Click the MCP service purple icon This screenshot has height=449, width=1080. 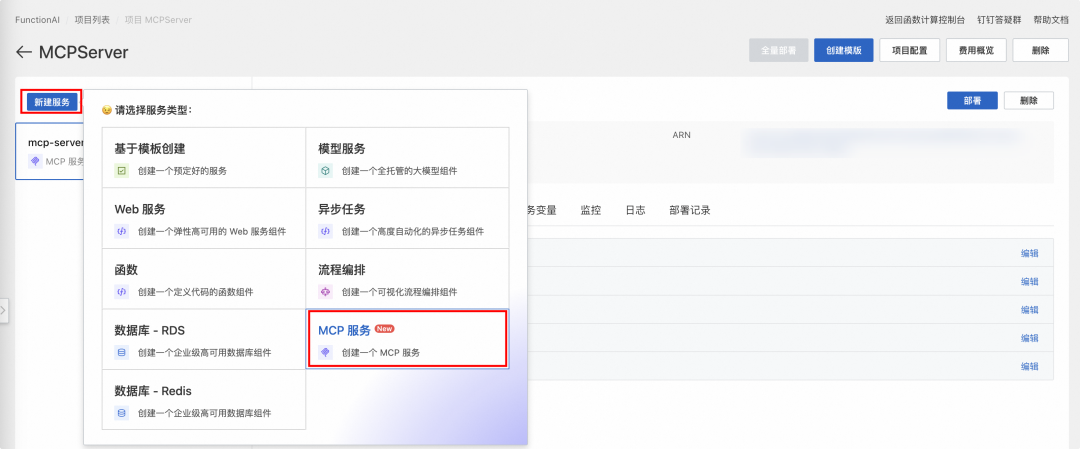pos(325,352)
